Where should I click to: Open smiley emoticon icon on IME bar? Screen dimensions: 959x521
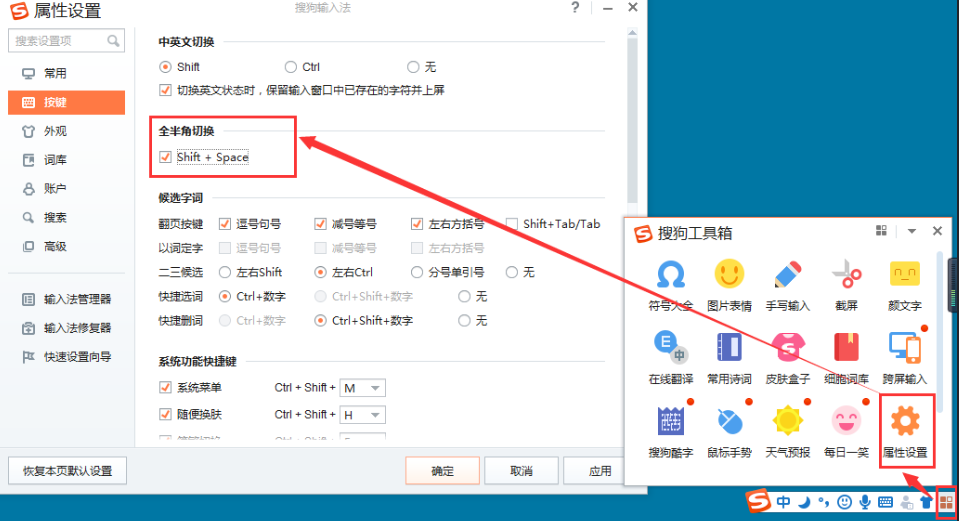[x=844, y=503]
